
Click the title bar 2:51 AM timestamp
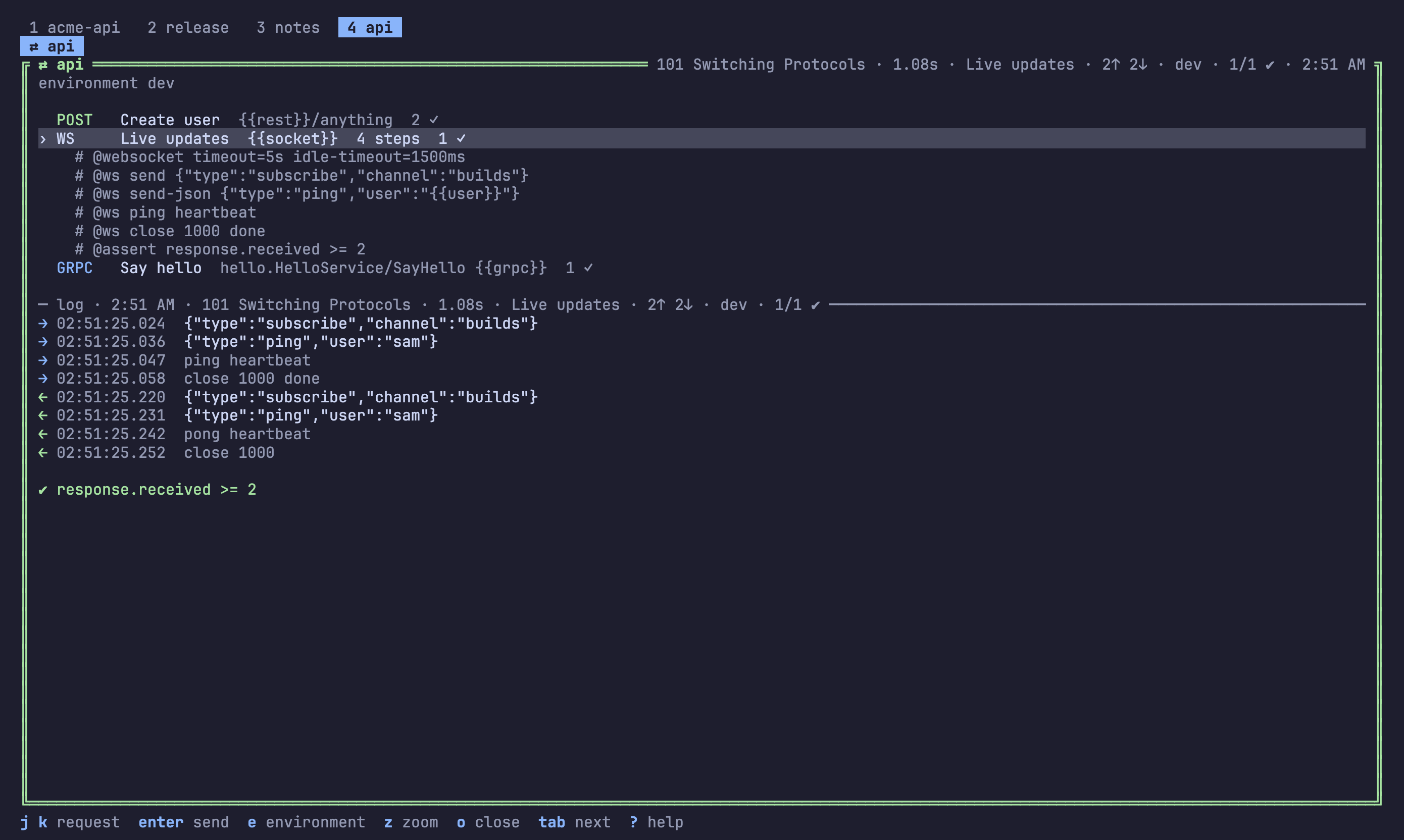[1334, 65]
